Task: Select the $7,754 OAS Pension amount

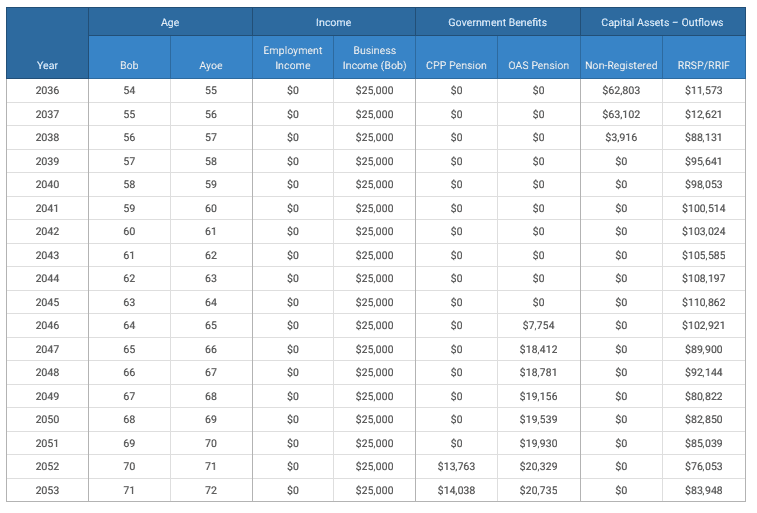Action: click(x=538, y=326)
